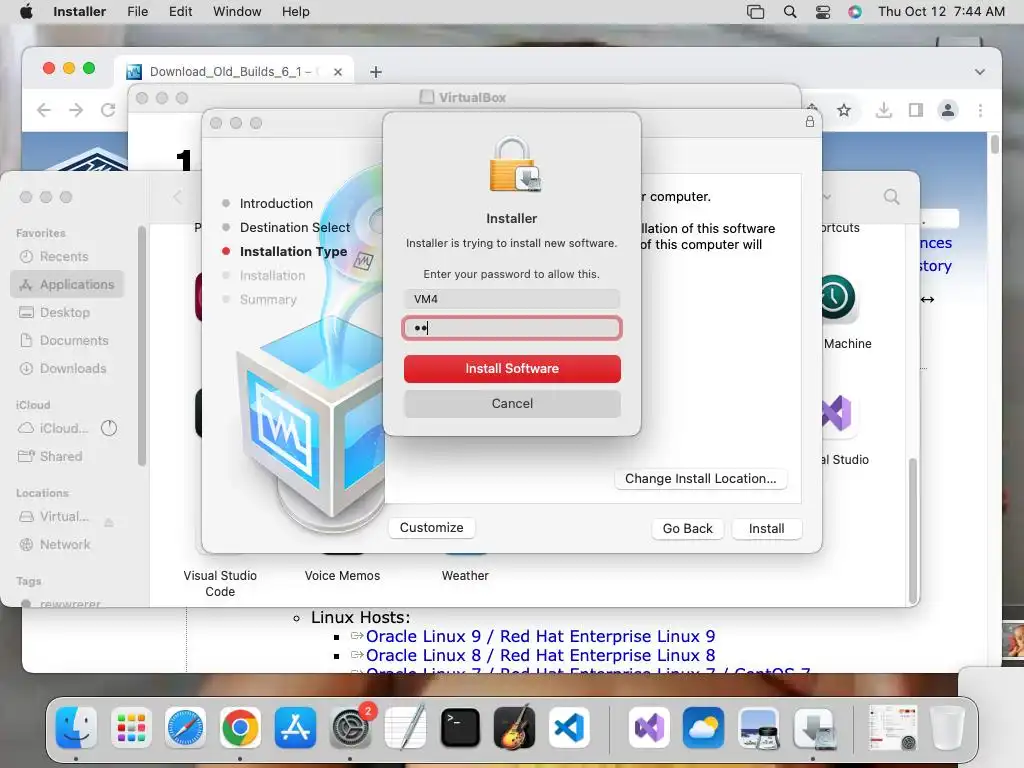Click the Finder window search icon

point(891,197)
